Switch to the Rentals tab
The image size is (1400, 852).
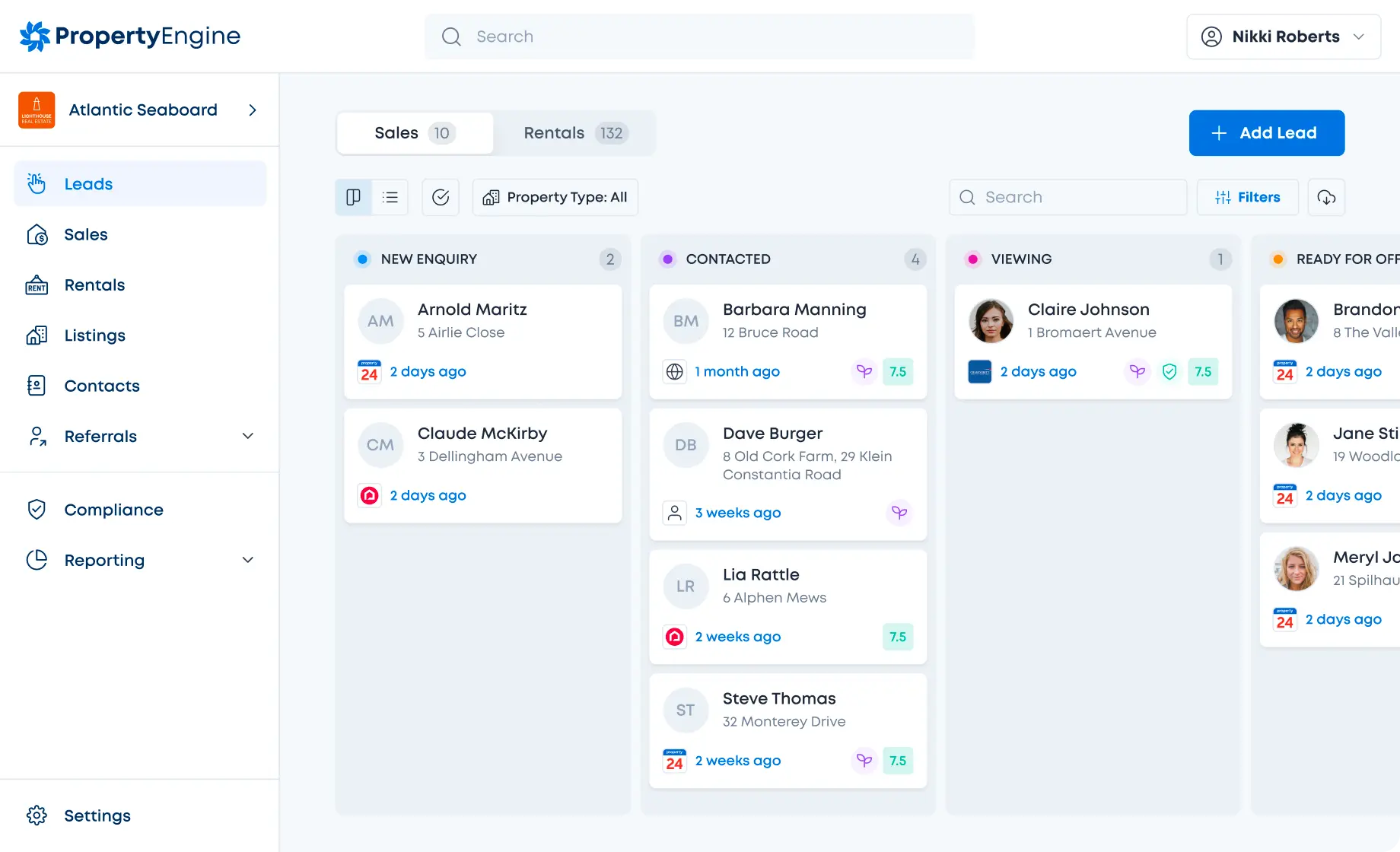(574, 133)
